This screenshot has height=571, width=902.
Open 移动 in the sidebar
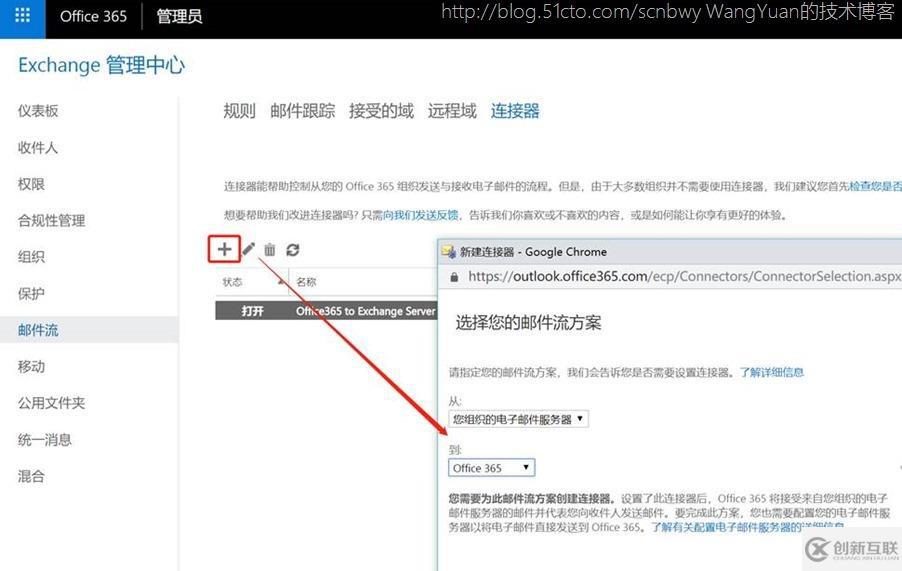[x=31, y=366]
